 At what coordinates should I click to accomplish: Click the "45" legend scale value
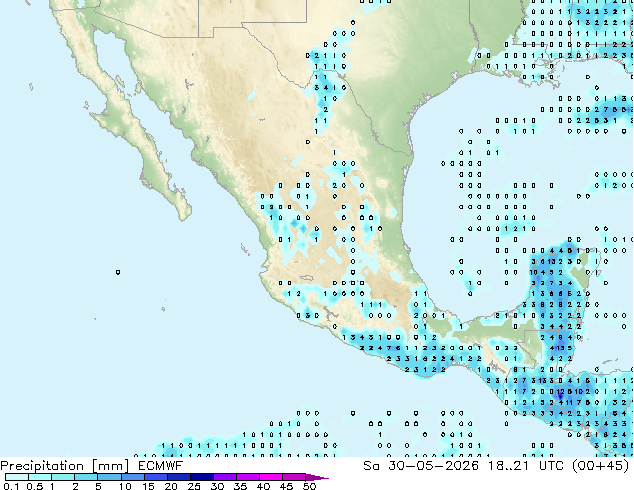pos(286,486)
